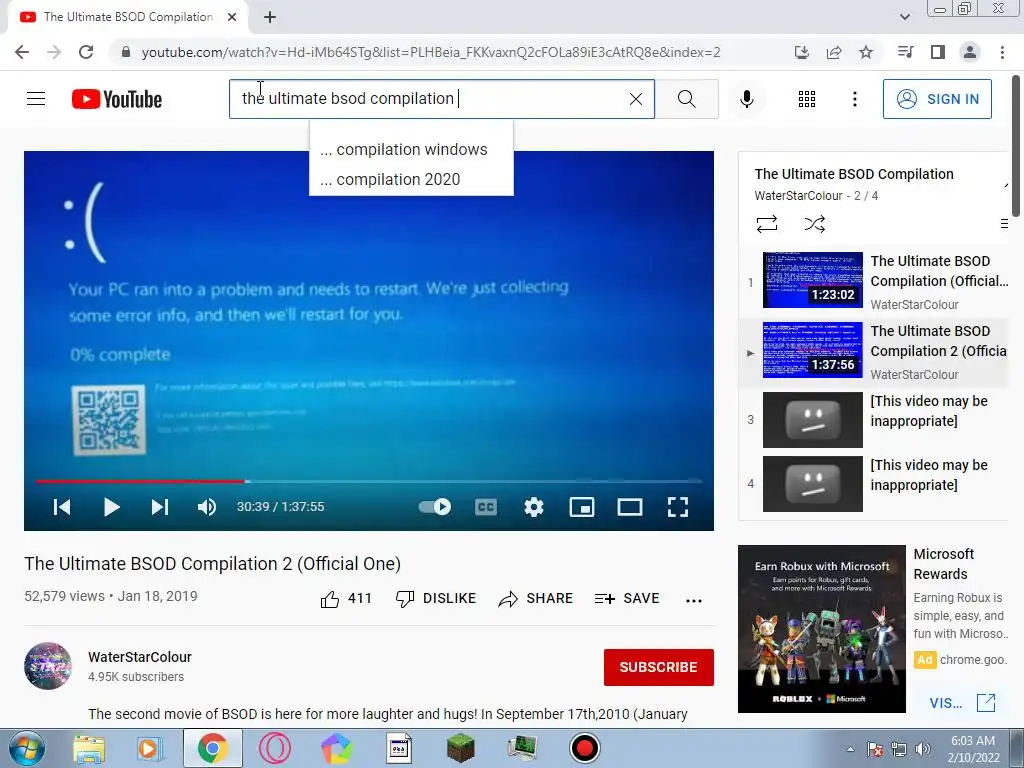This screenshot has height=768, width=1024.
Task: Share this page icon in omnibox
Action: coord(834,52)
